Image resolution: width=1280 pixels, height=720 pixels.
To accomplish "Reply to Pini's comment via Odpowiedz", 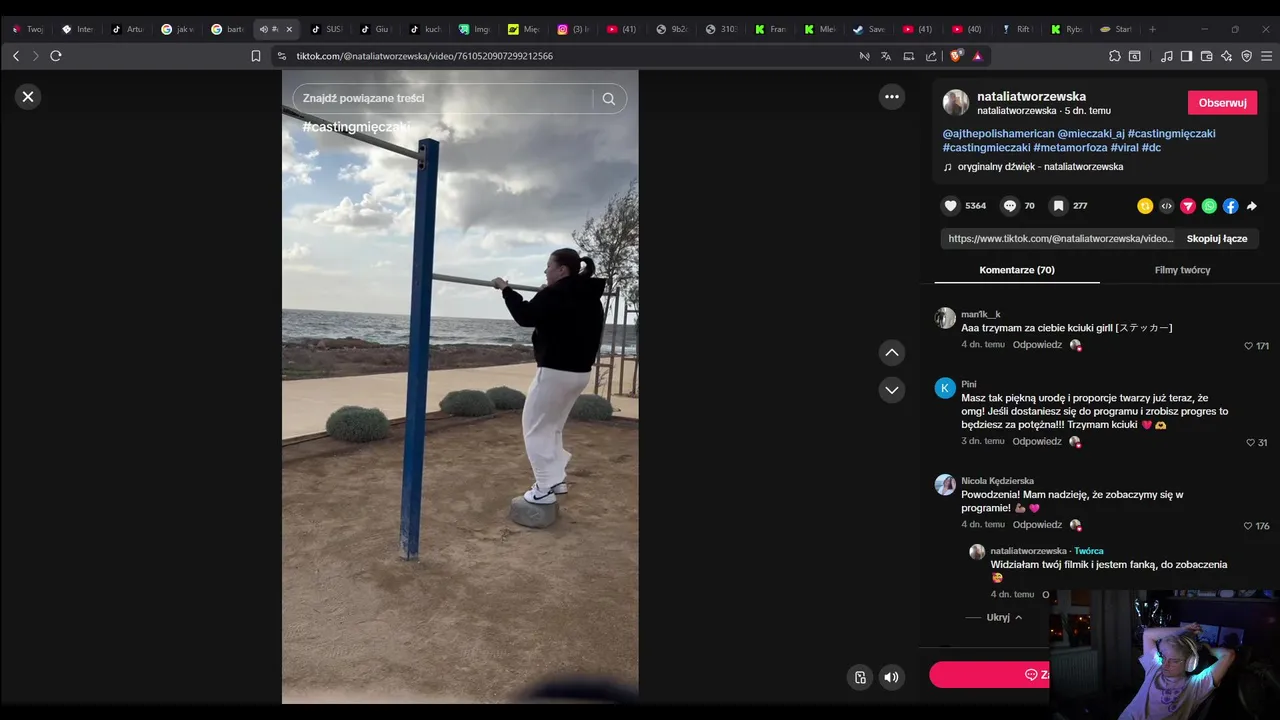I will pos(1037,441).
